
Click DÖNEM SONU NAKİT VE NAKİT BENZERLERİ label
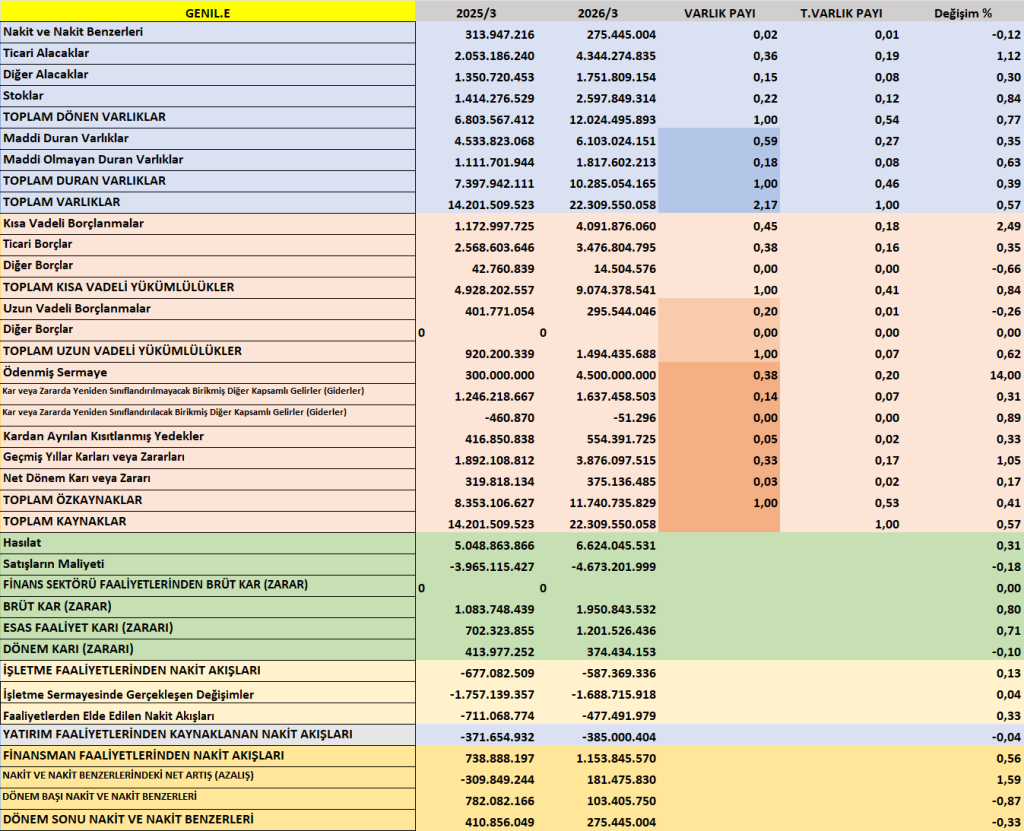pos(128,819)
